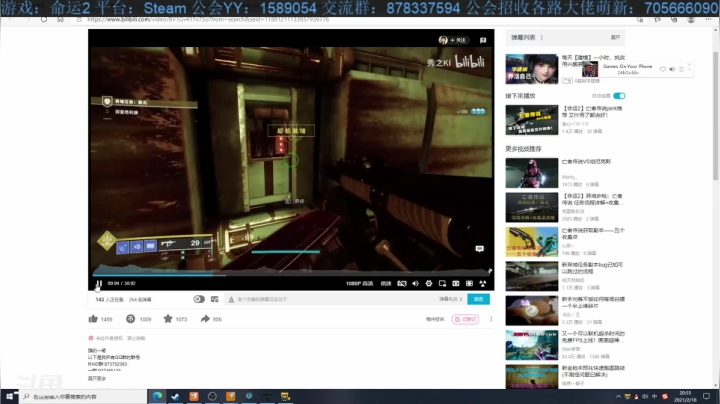Give coins with the coin icon
This screenshot has height=404, width=720.
[130, 319]
